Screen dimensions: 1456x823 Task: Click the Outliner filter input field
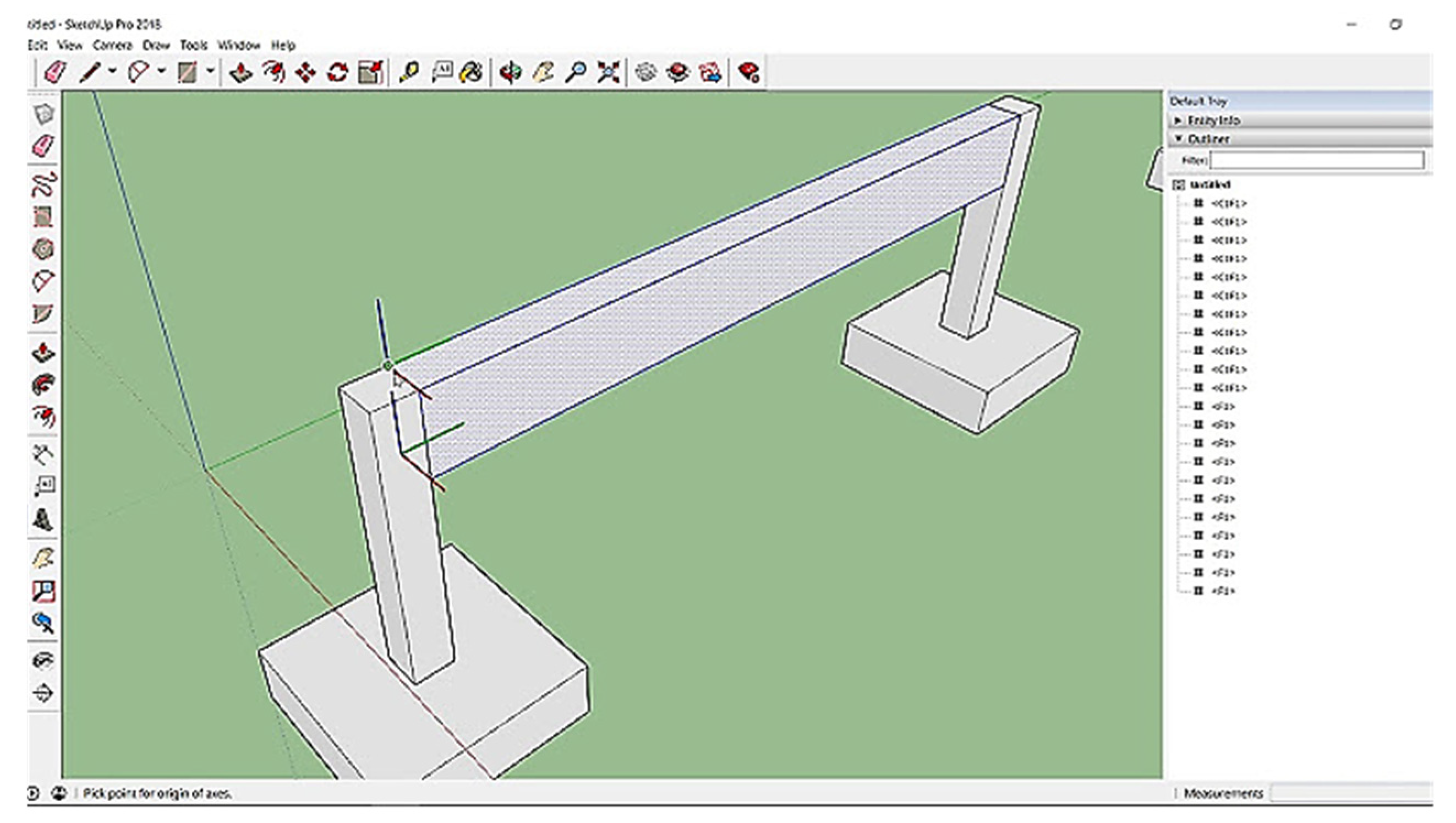pyautogui.click(x=1317, y=161)
